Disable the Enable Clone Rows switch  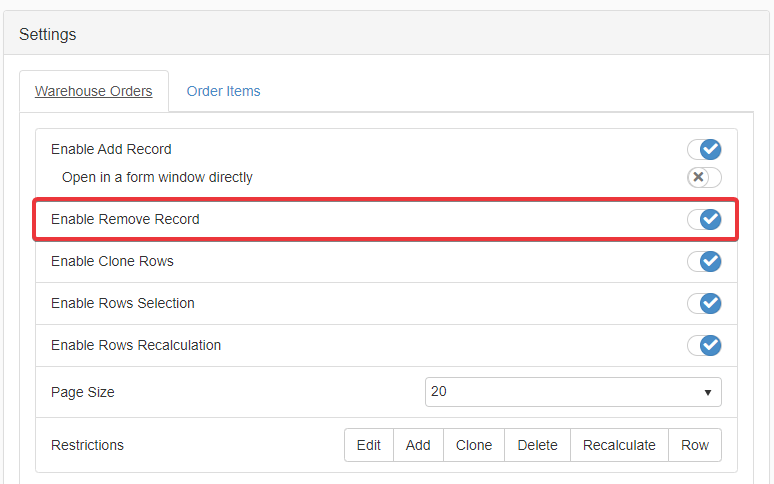pos(704,261)
